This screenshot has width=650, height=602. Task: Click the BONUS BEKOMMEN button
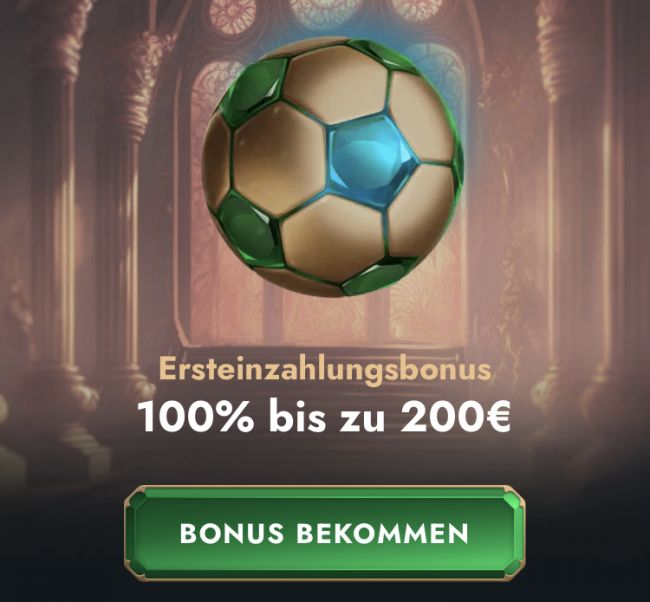click(325, 533)
